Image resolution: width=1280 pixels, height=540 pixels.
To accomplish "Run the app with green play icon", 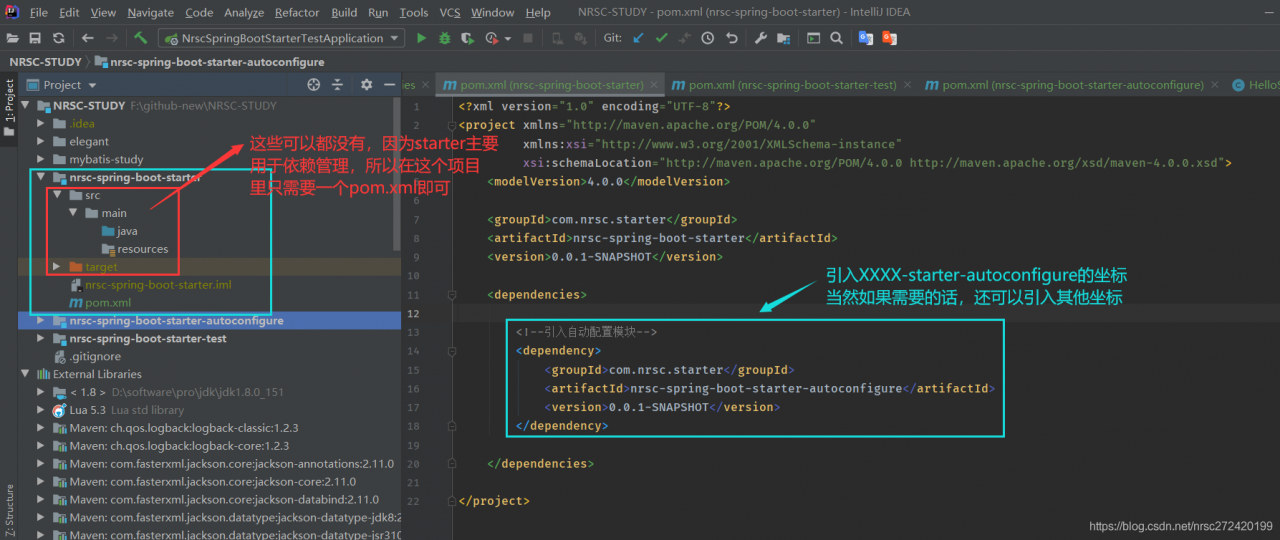I will coord(421,38).
